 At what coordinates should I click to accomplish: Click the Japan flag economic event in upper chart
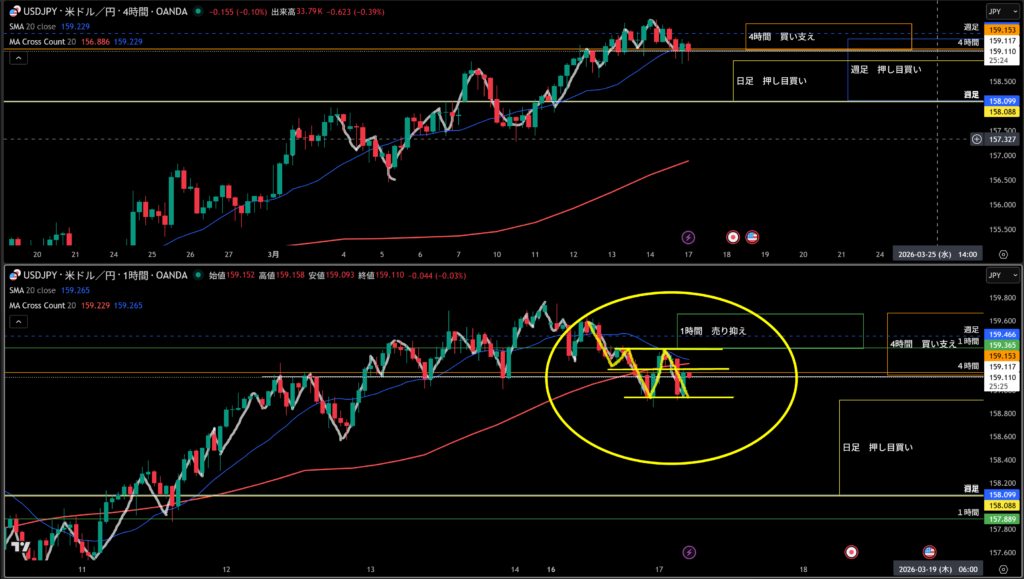[732, 237]
